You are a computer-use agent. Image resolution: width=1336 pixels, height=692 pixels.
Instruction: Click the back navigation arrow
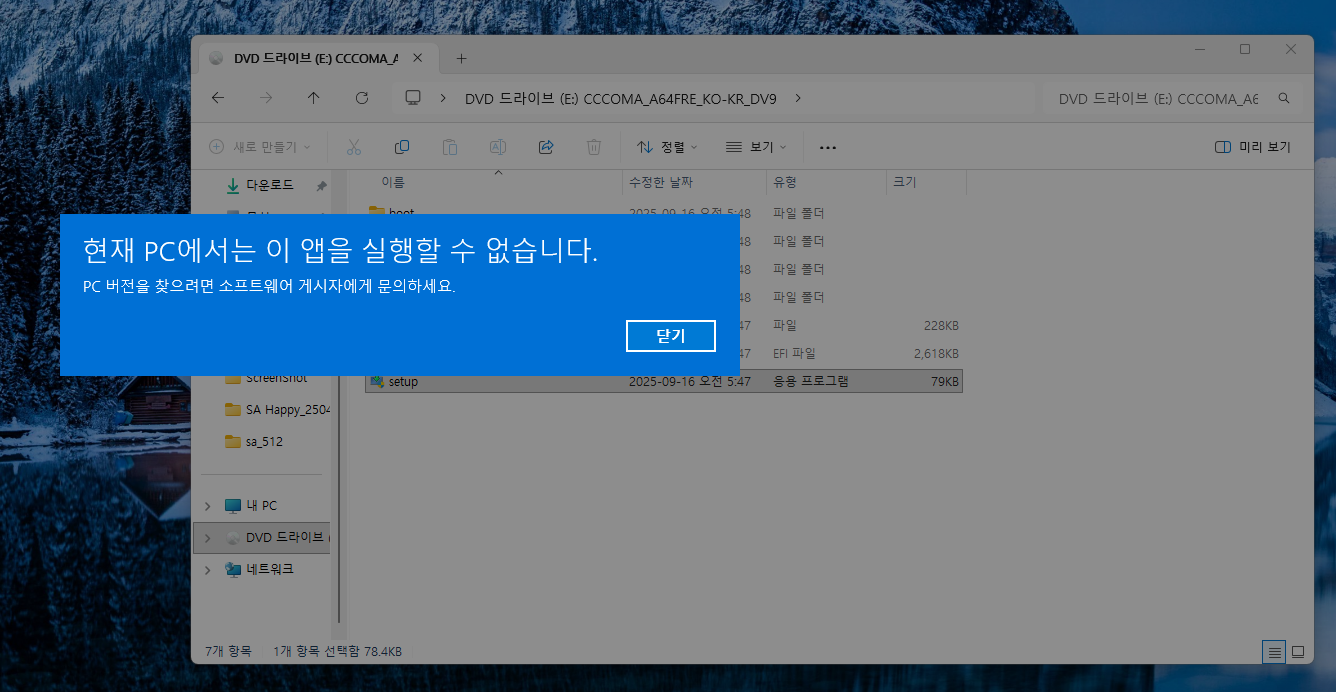[x=217, y=98]
